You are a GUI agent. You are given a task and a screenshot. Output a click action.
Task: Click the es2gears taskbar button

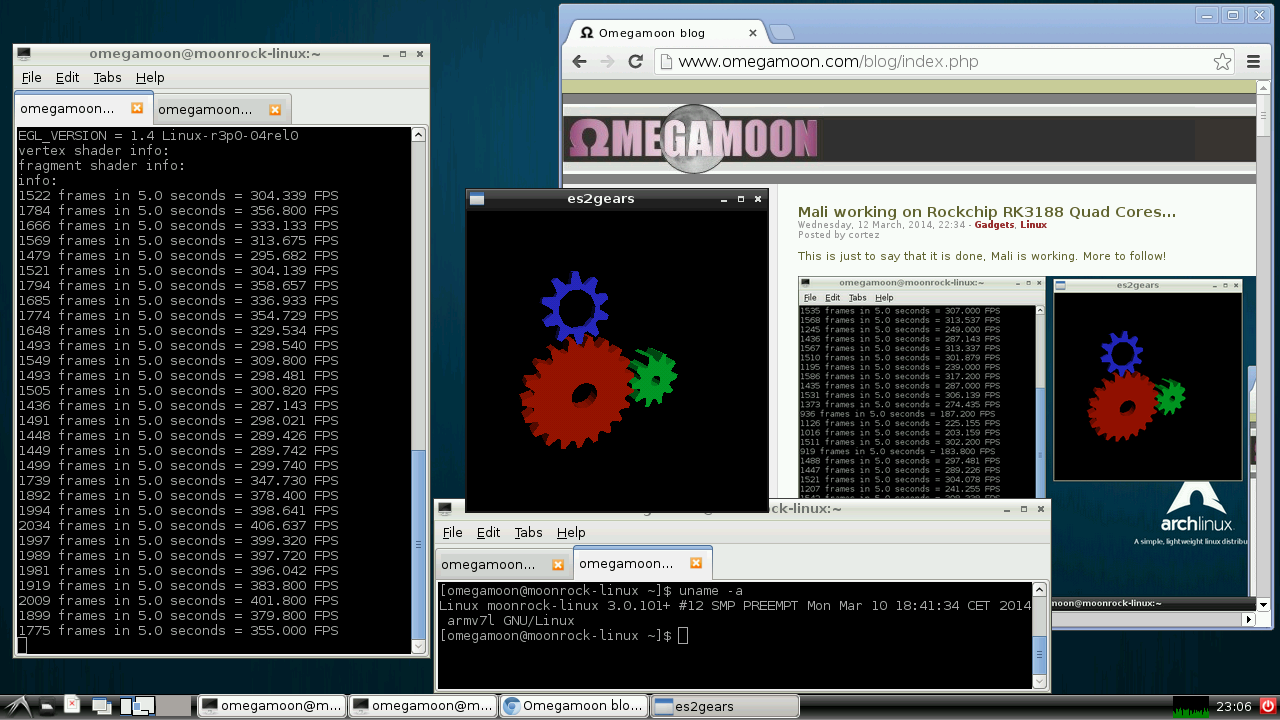coord(724,706)
